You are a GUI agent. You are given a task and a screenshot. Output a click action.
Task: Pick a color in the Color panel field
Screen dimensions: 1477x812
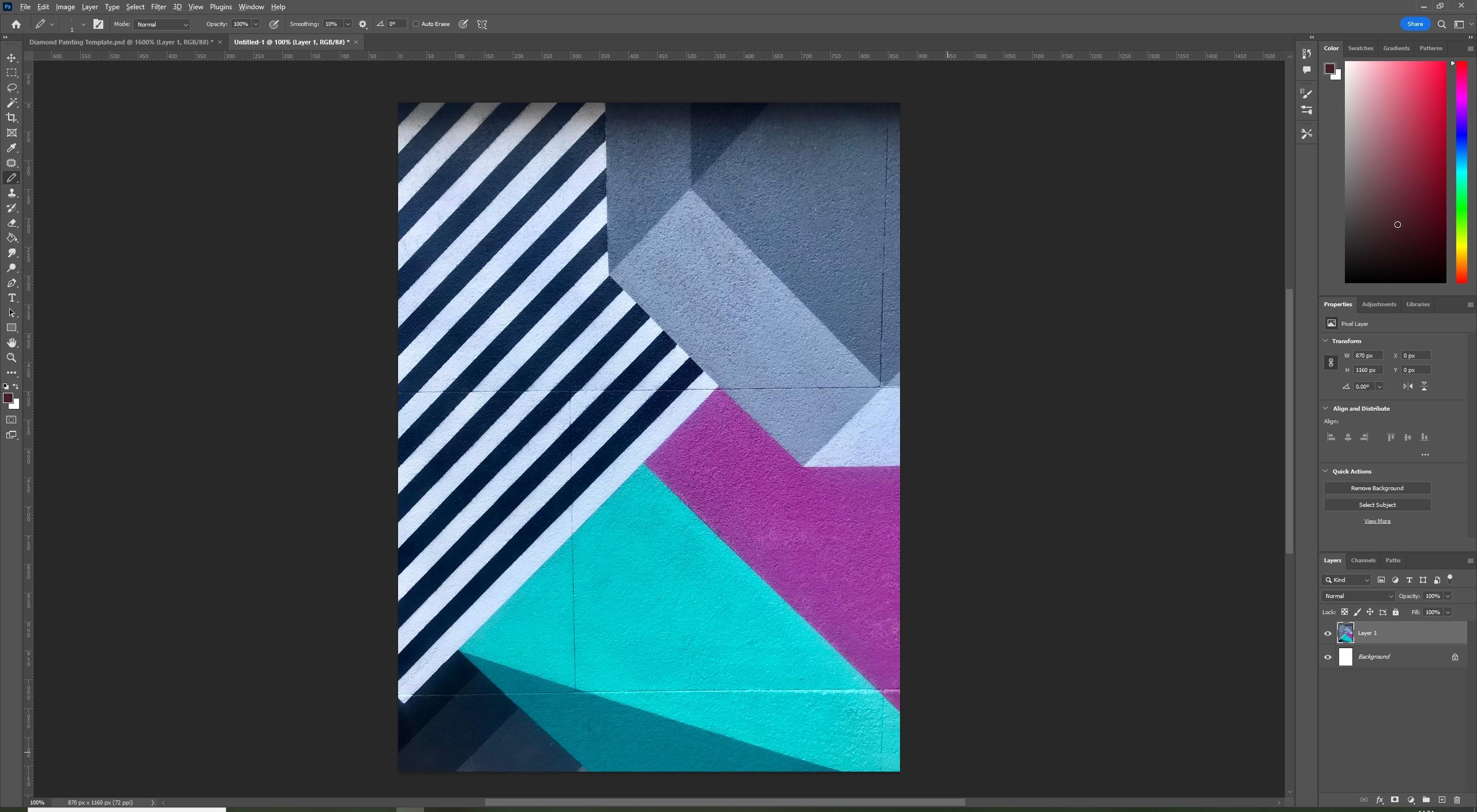[x=1395, y=172]
